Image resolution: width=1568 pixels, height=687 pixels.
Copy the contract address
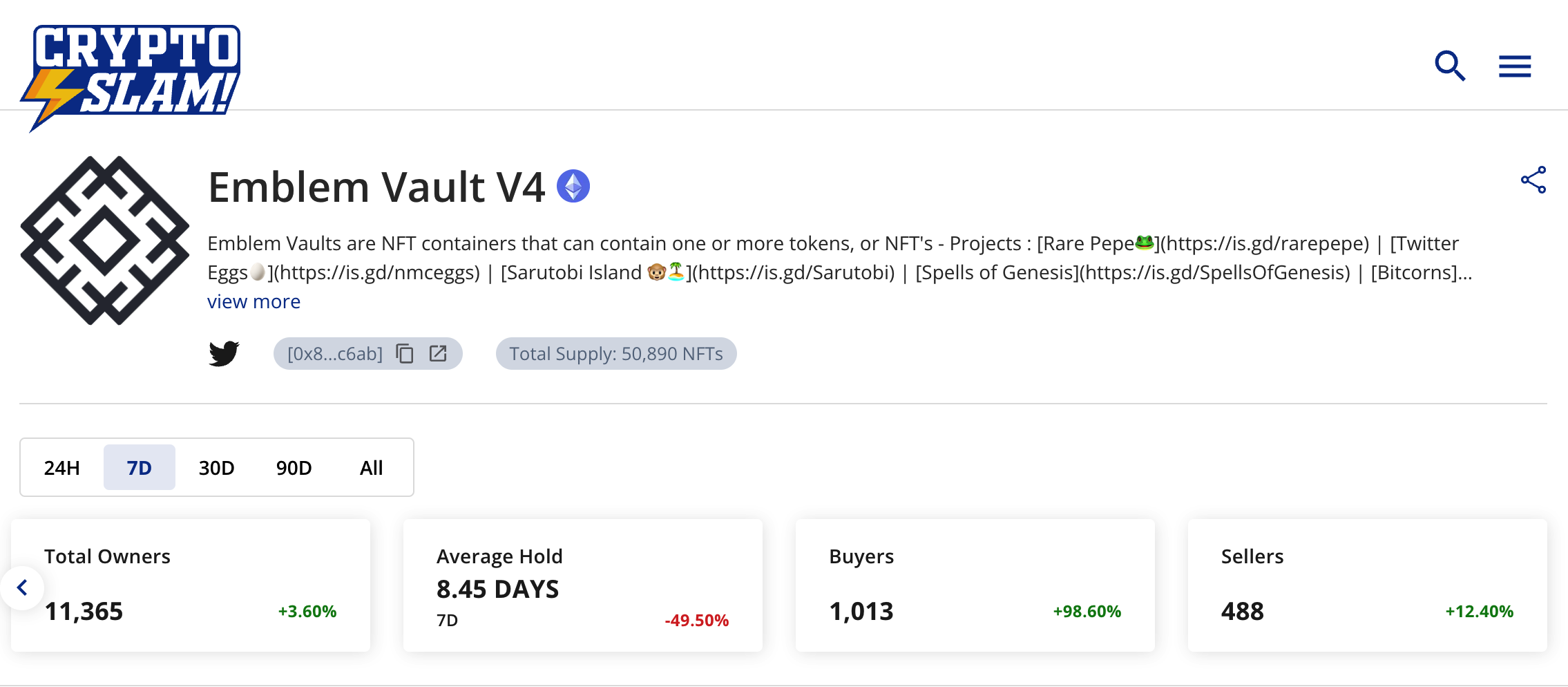[x=405, y=354]
